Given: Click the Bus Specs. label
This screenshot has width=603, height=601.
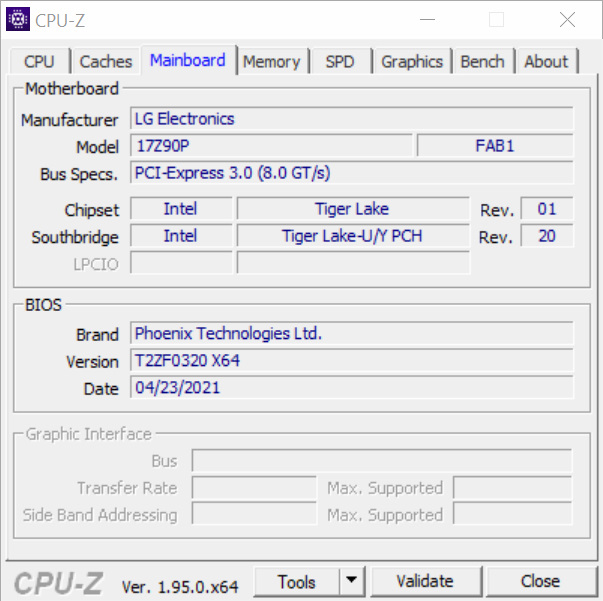Looking at the screenshot, I should tap(79, 174).
